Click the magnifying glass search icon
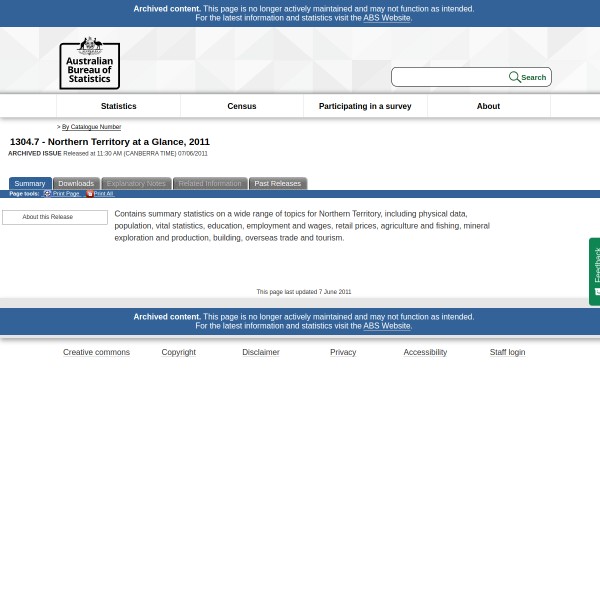This screenshot has width=600, height=600. pos(514,77)
